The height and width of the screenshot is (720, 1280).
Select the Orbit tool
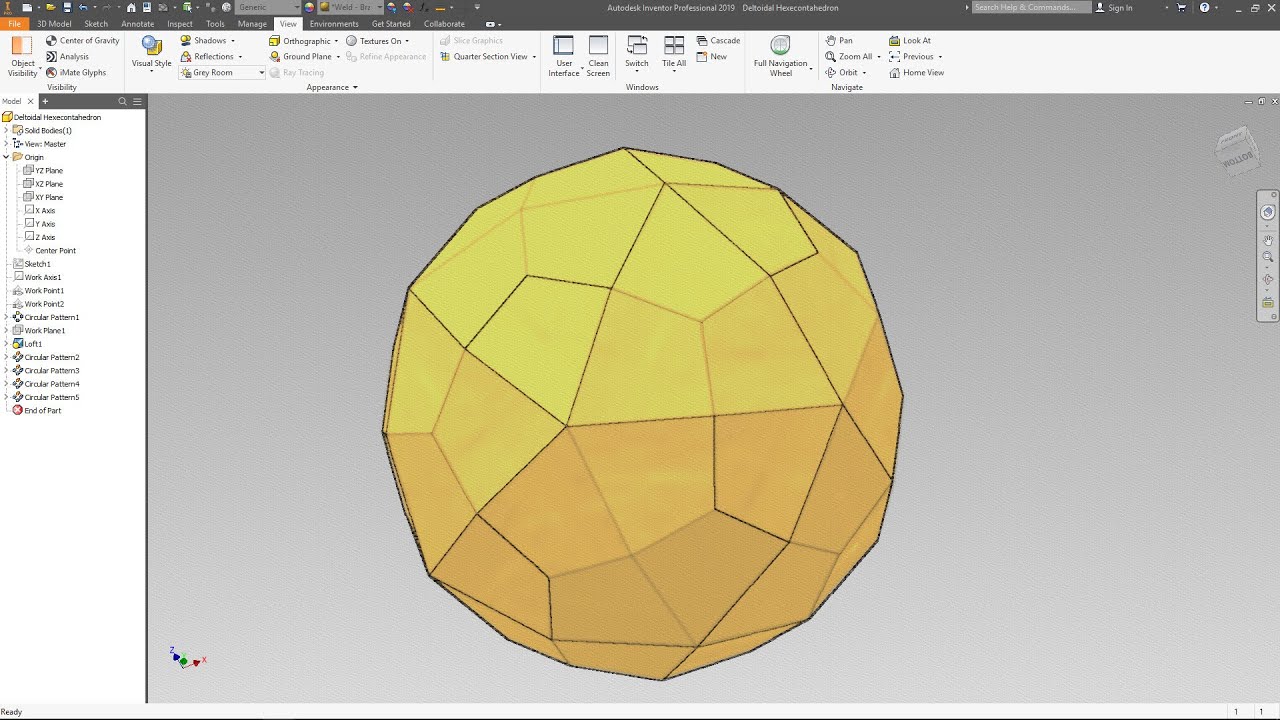click(x=841, y=73)
